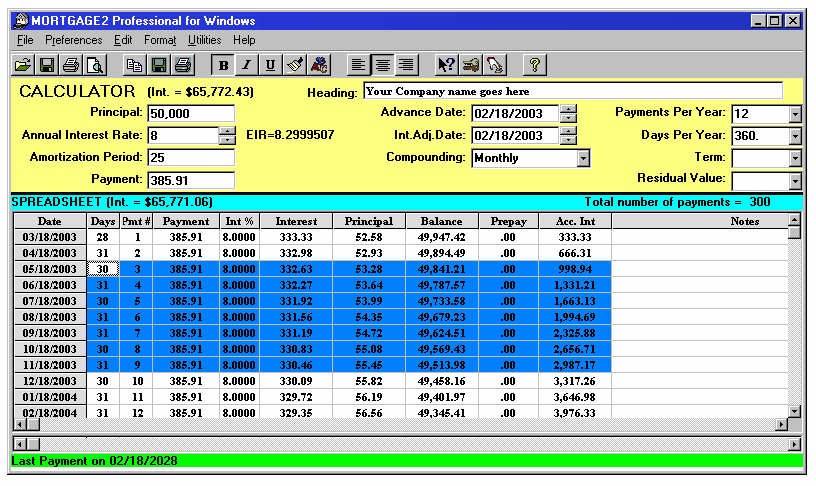Viewport: 816px width, 486px height.
Task: Click the Balance column header
Action: (x=441, y=221)
